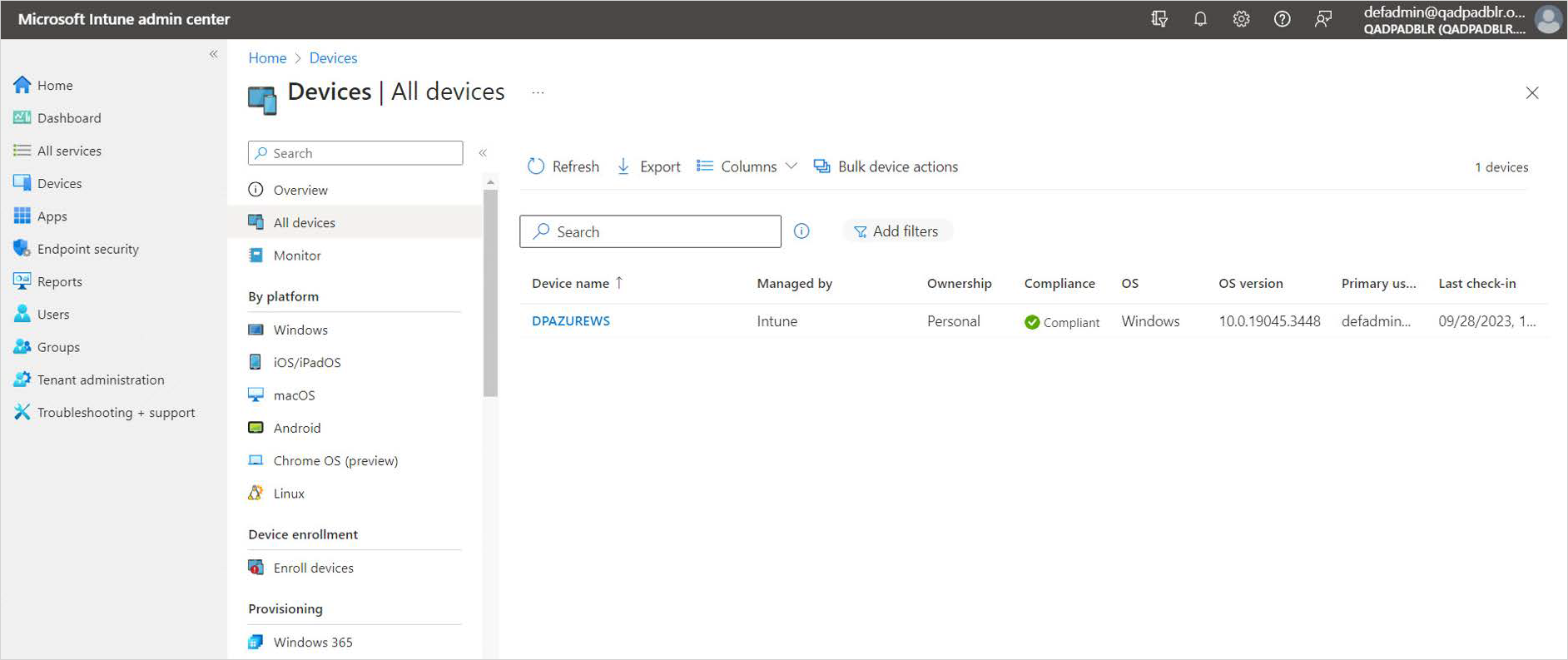Image resolution: width=1568 pixels, height=660 pixels.
Task: Collapse the left navigation with double chevron
Action: (x=214, y=54)
